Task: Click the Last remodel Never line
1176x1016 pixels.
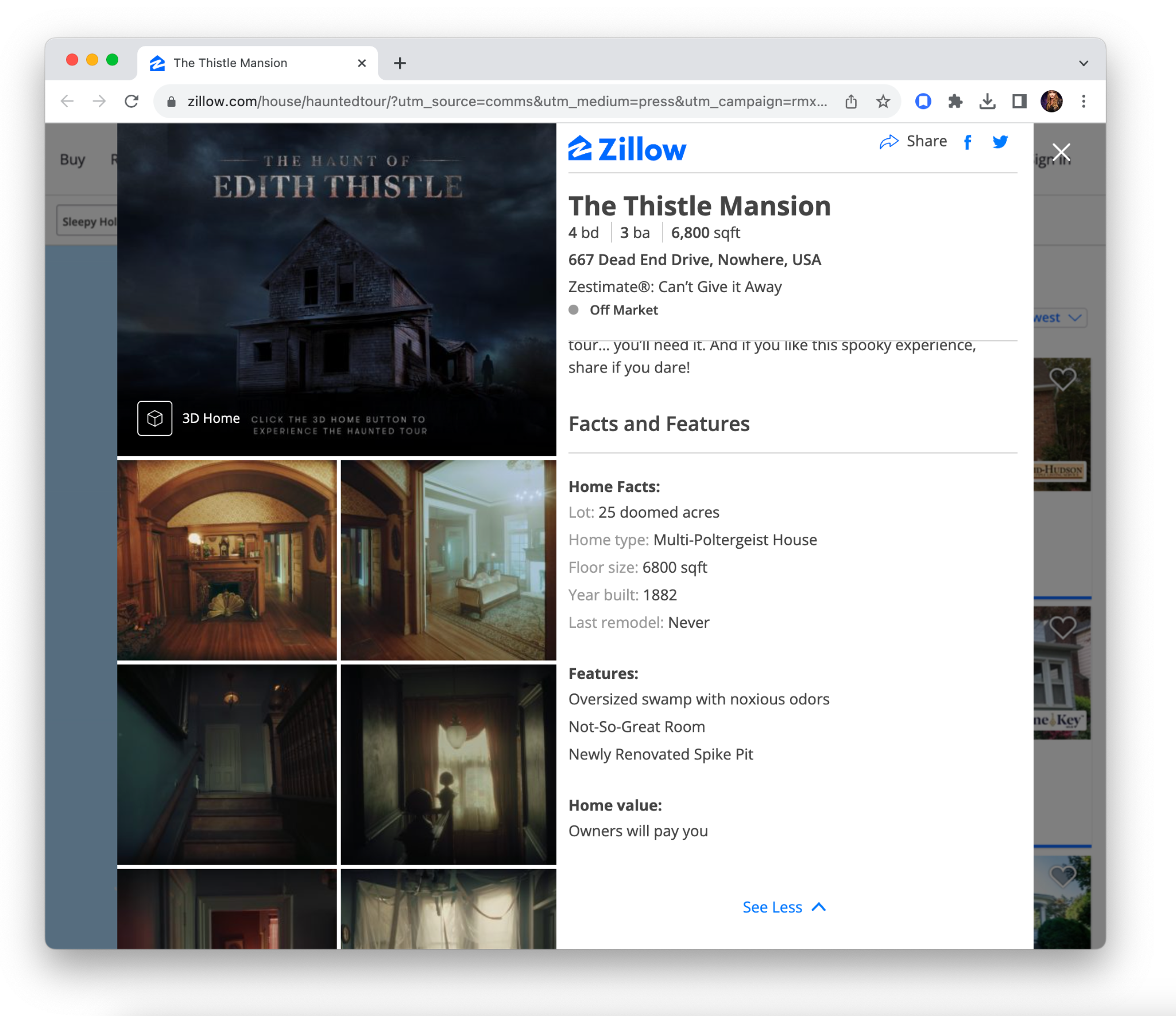Action: click(639, 622)
